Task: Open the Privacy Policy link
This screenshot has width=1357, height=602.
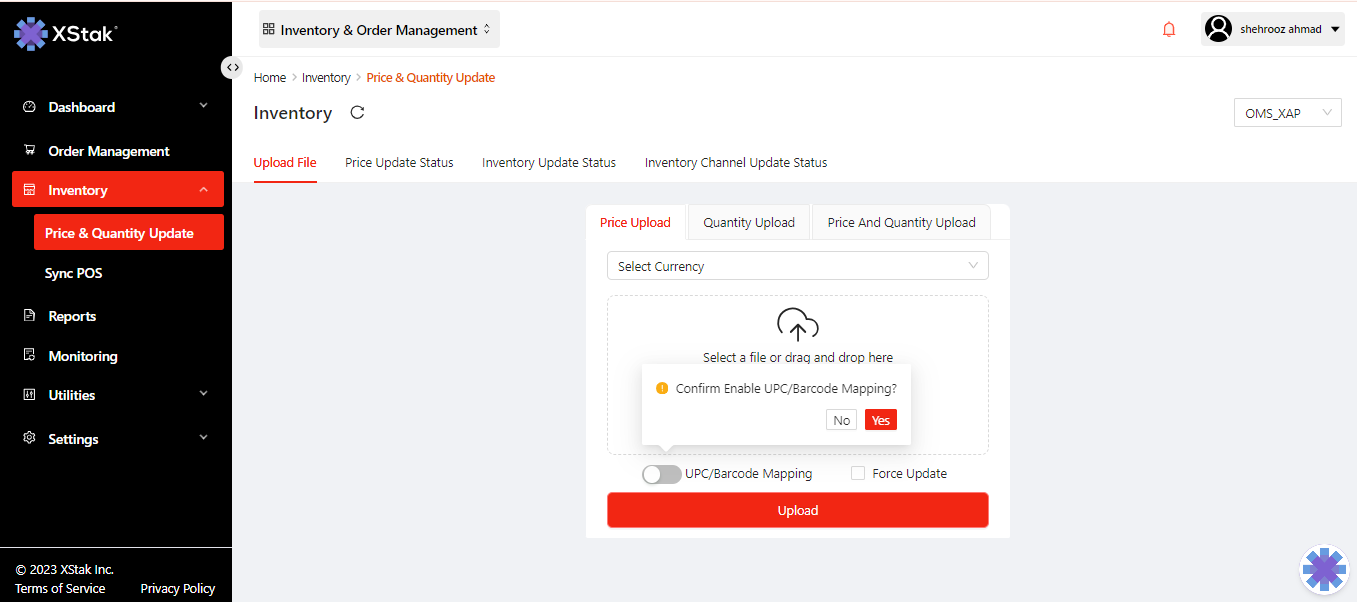Action: tap(177, 588)
